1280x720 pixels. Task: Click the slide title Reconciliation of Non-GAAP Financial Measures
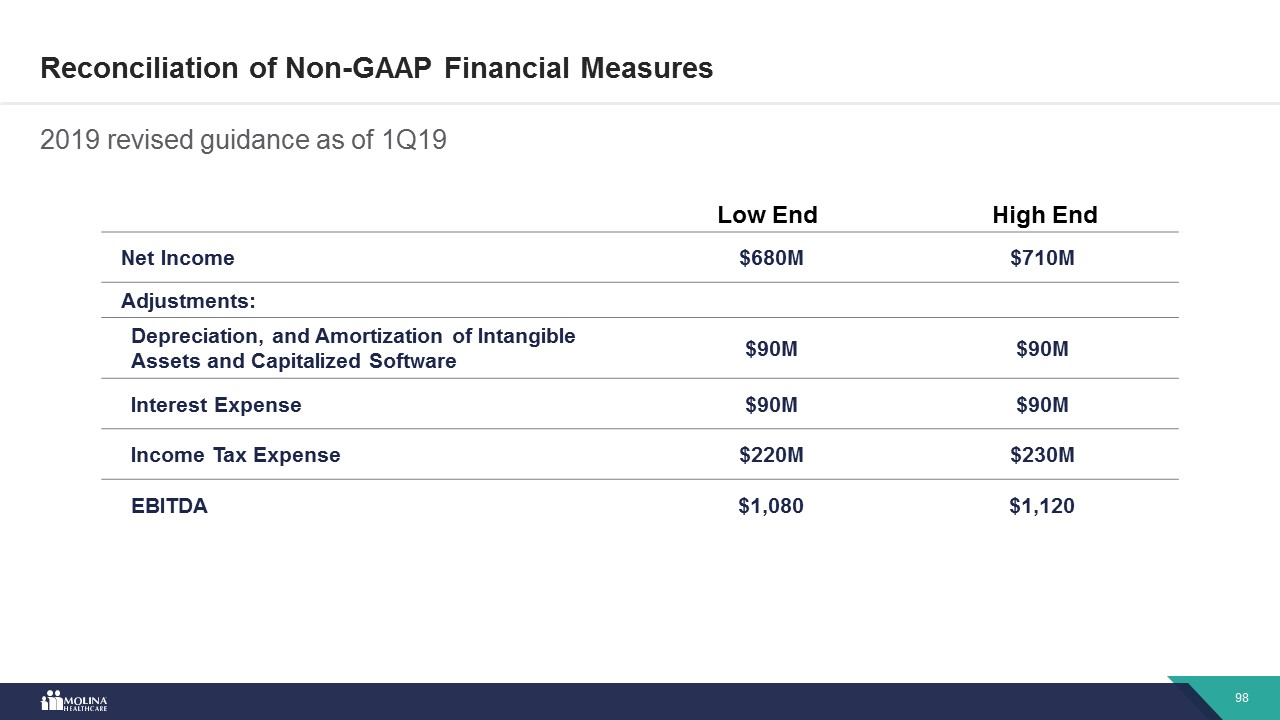[376, 68]
